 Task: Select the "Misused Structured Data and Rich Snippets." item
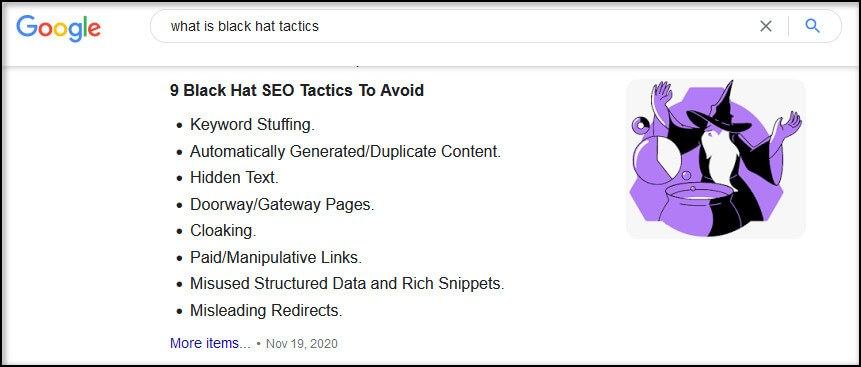pyautogui.click(x=347, y=284)
